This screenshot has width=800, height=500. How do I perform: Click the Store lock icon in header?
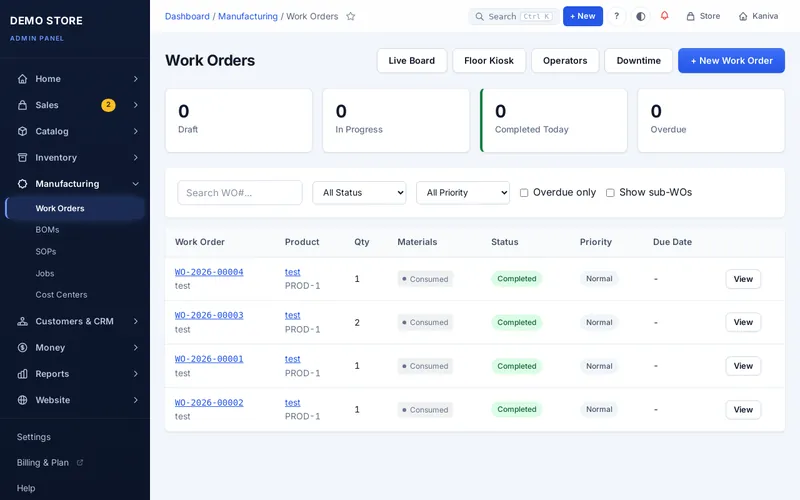[690, 16]
